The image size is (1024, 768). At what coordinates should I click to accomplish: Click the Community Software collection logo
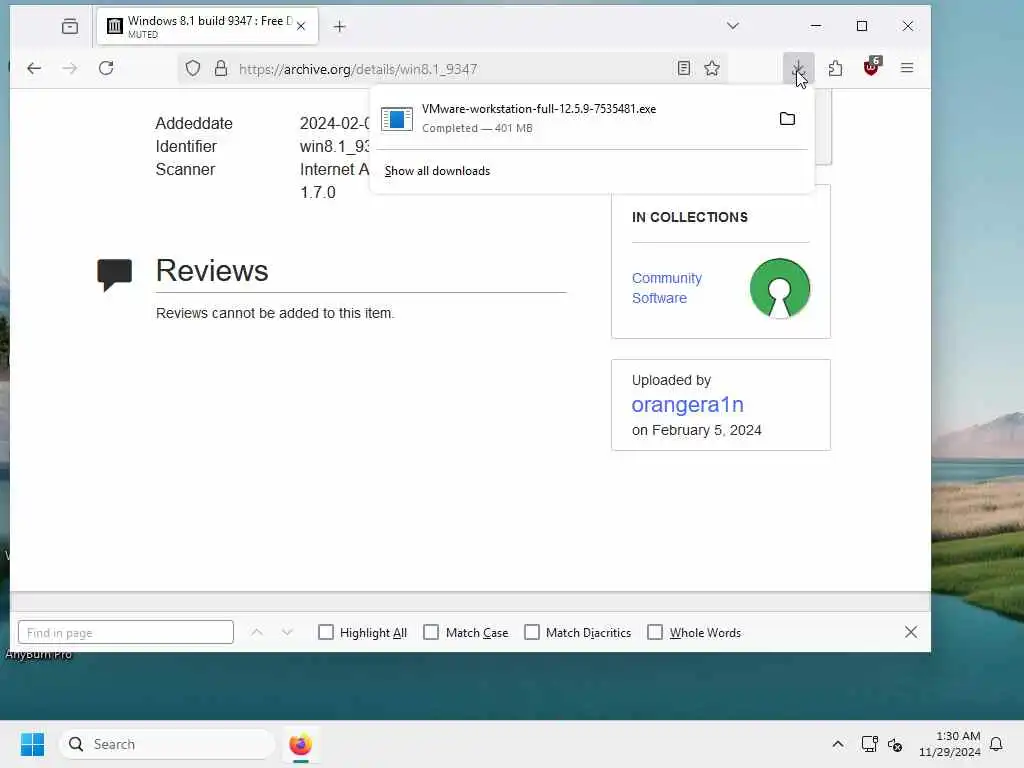pyautogui.click(x=780, y=288)
